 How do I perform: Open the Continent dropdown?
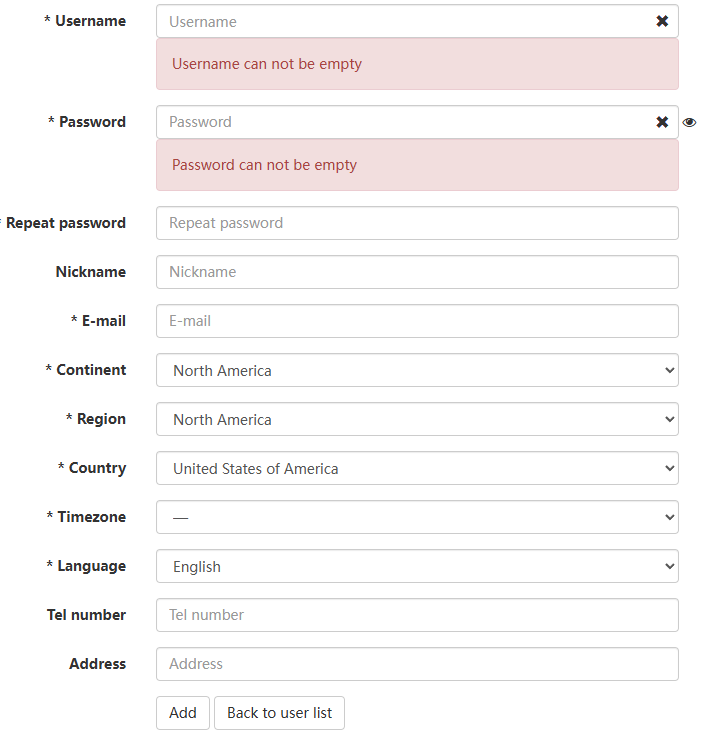417,370
